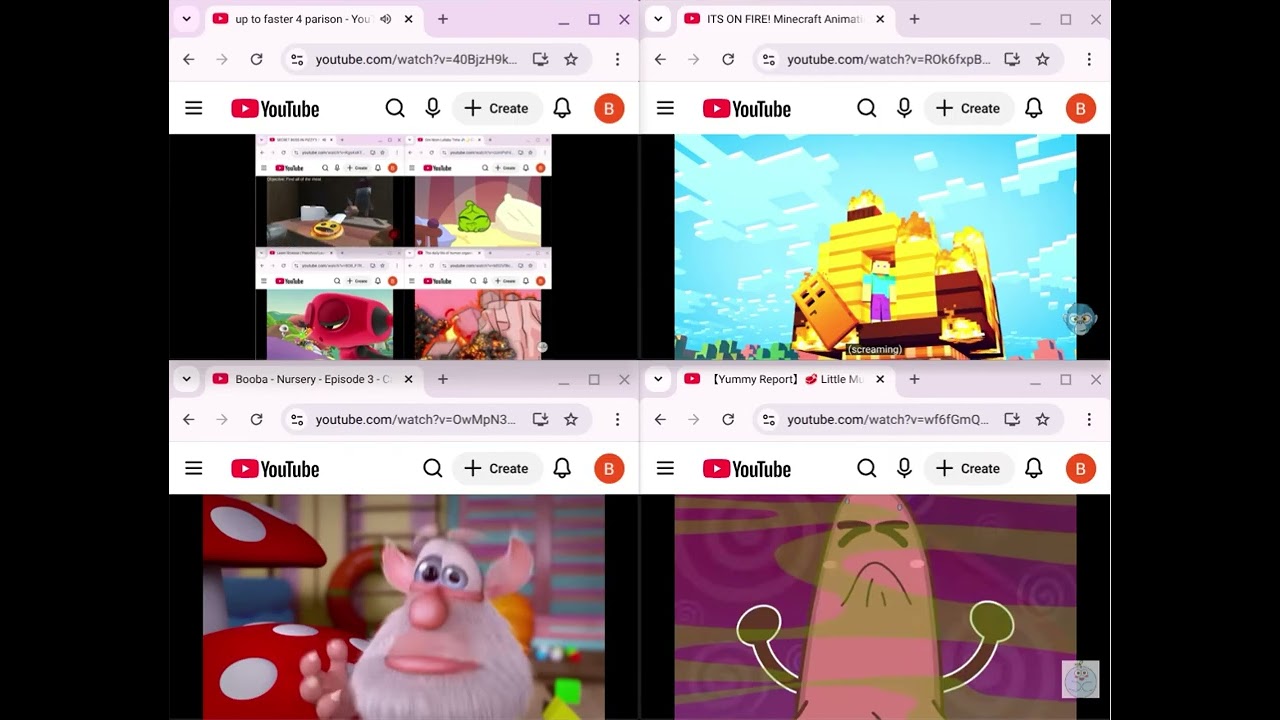1280x720 pixels.
Task: Open a new tab in 'ITS ON FIRE' window
Action: pyautogui.click(x=914, y=19)
